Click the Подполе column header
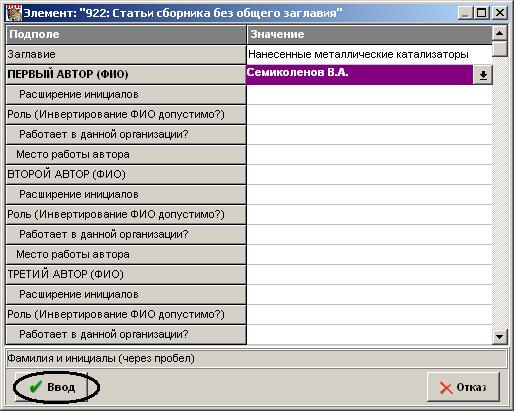 [x=126, y=34]
